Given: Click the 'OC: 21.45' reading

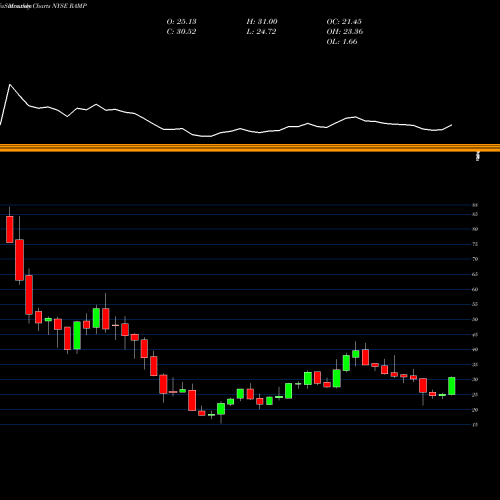Looking at the screenshot, I should 344,22.
